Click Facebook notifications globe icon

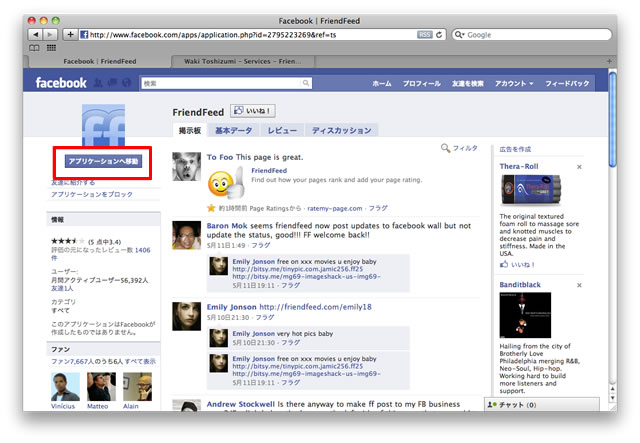click(127, 83)
